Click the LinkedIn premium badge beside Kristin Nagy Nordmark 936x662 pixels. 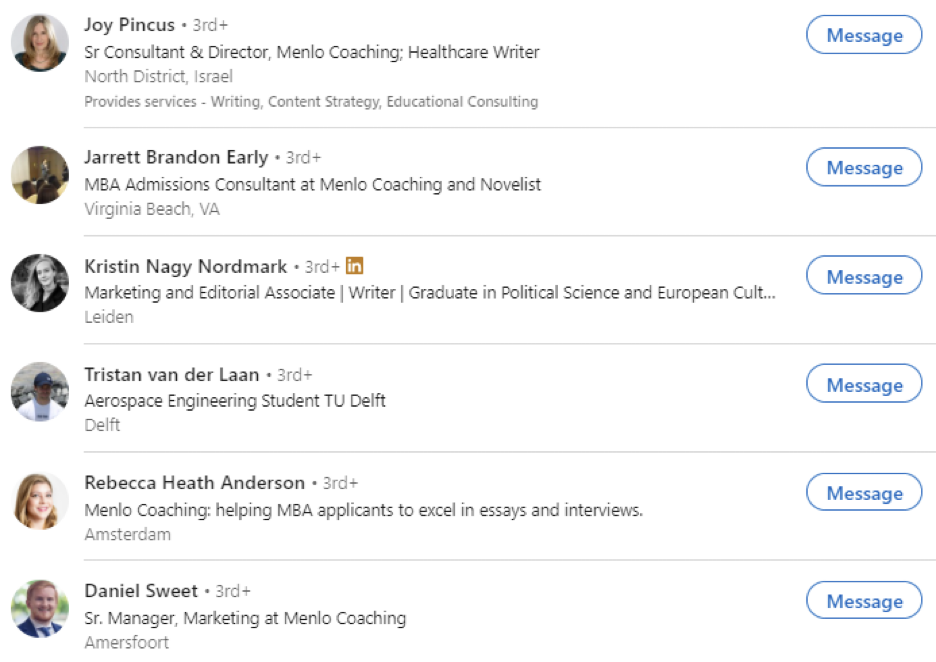[355, 265]
